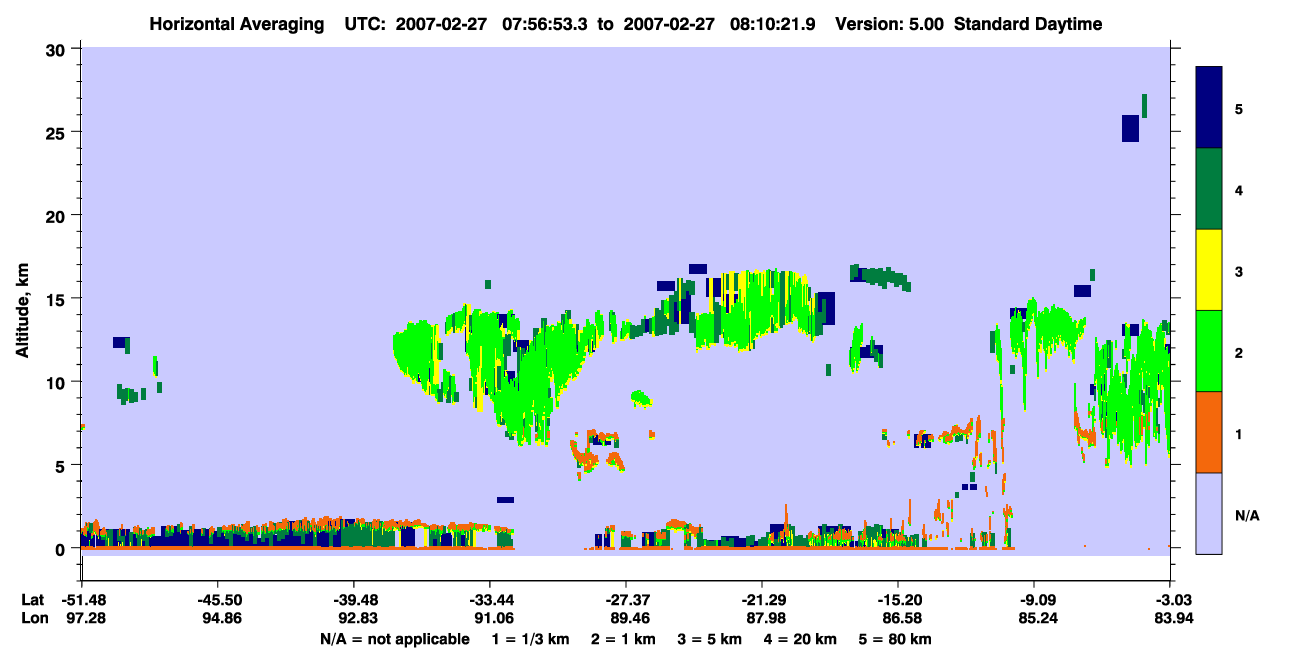Click the colorbar label '5'
This screenshot has height=667, width=1300.
pos(1239,108)
